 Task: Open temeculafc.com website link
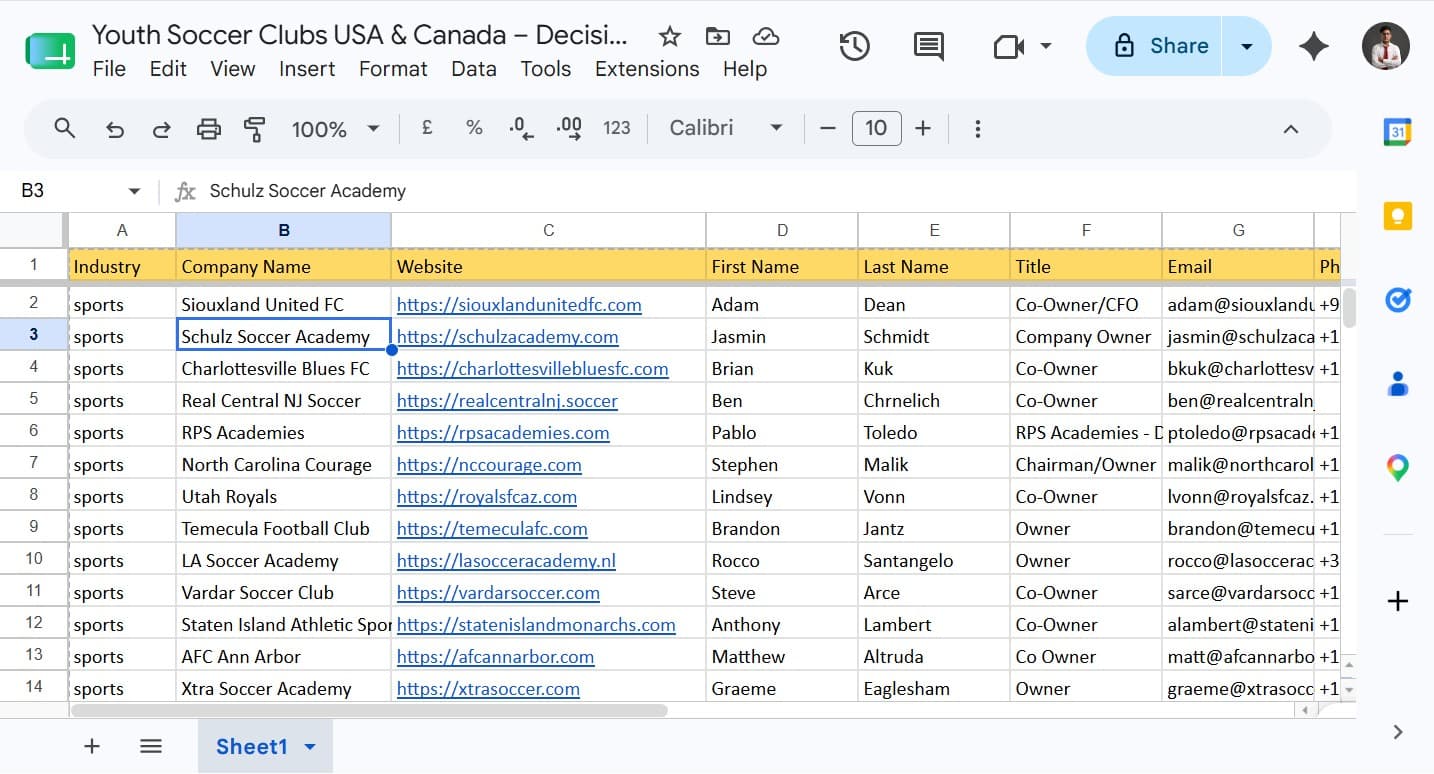click(x=492, y=528)
